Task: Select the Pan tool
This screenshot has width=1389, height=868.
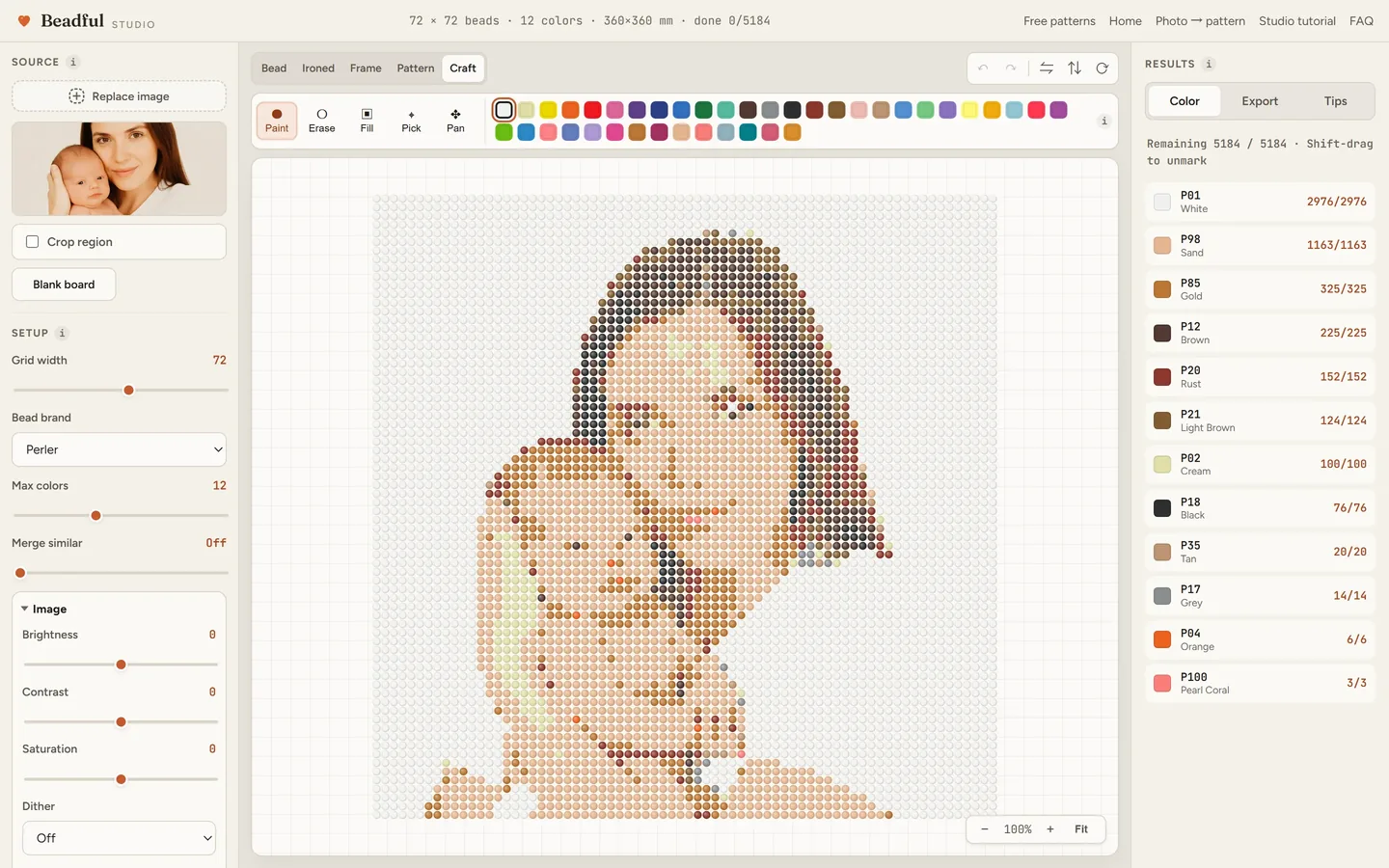Action: (x=455, y=121)
